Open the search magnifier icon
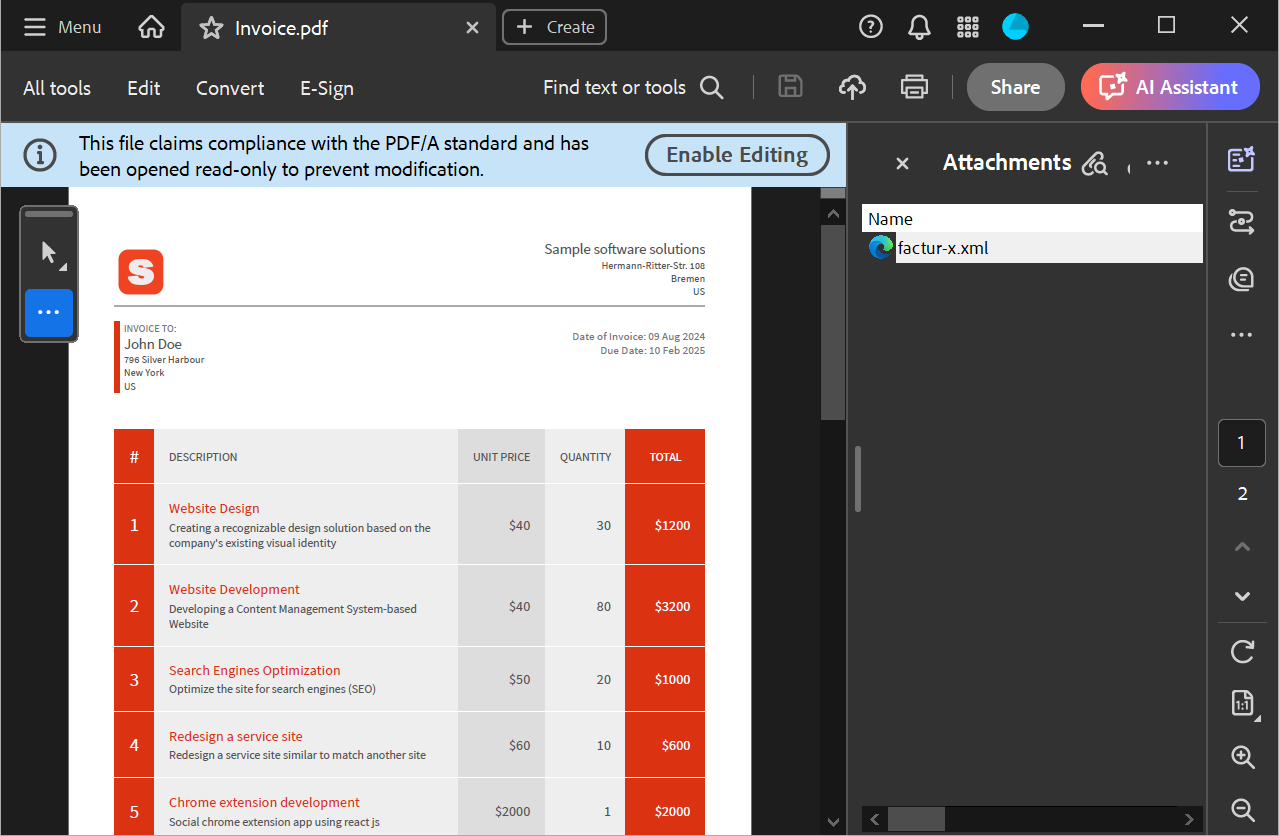 coord(711,88)
